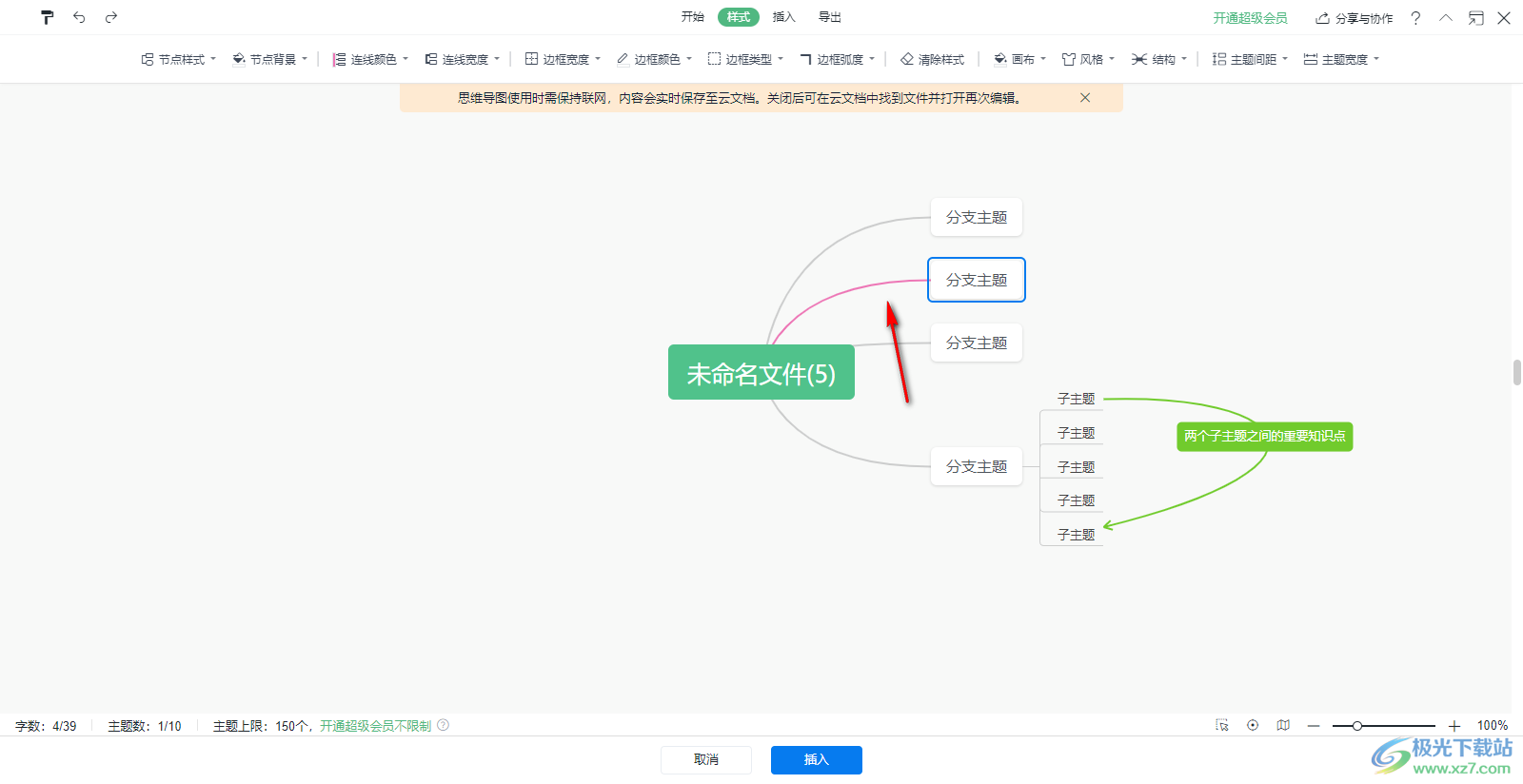Click the style shirt icon
Screen dimensions: 1523x784
coord(1069,59)
